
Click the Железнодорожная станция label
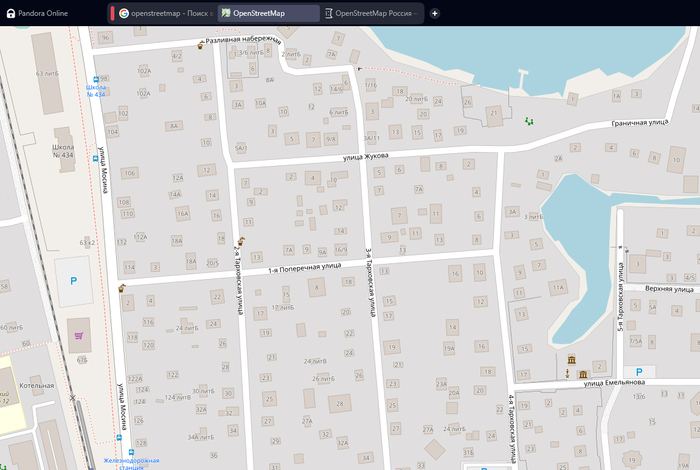coord(130,462)
